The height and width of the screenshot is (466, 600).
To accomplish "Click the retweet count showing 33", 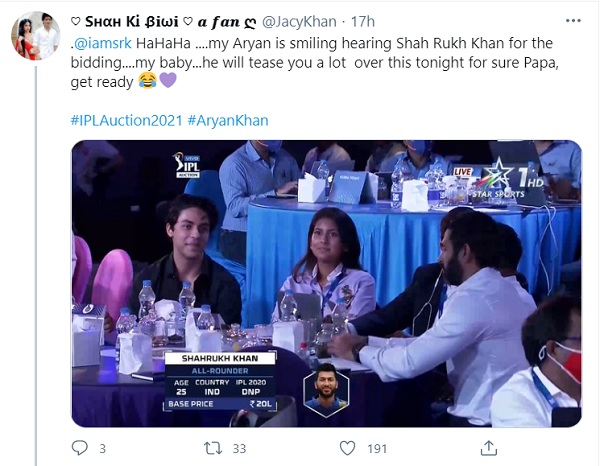I will pos(240,449).
